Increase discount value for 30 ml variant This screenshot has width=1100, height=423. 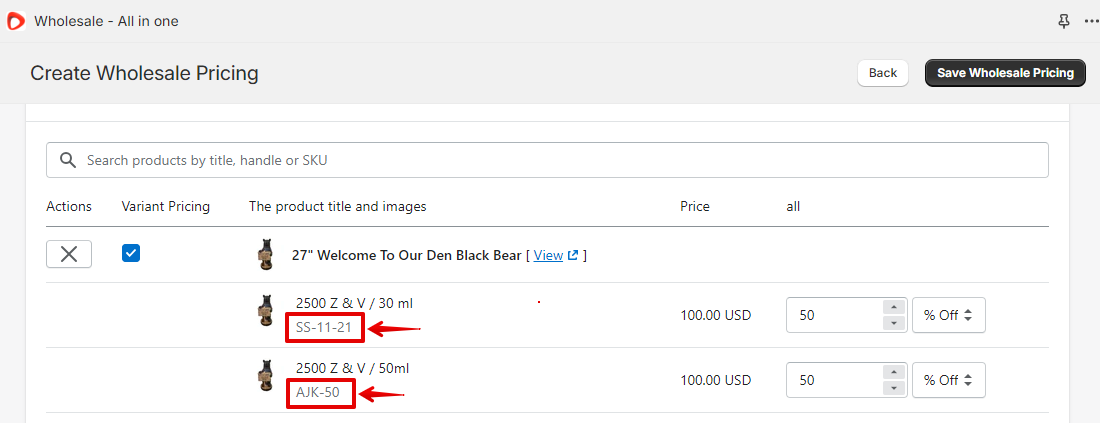click(x=893, y=307)
